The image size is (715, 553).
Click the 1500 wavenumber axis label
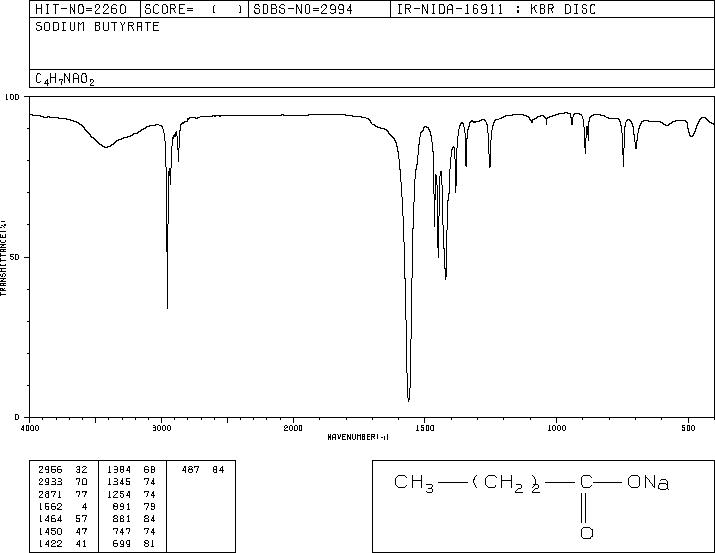[x=425, y=428]
